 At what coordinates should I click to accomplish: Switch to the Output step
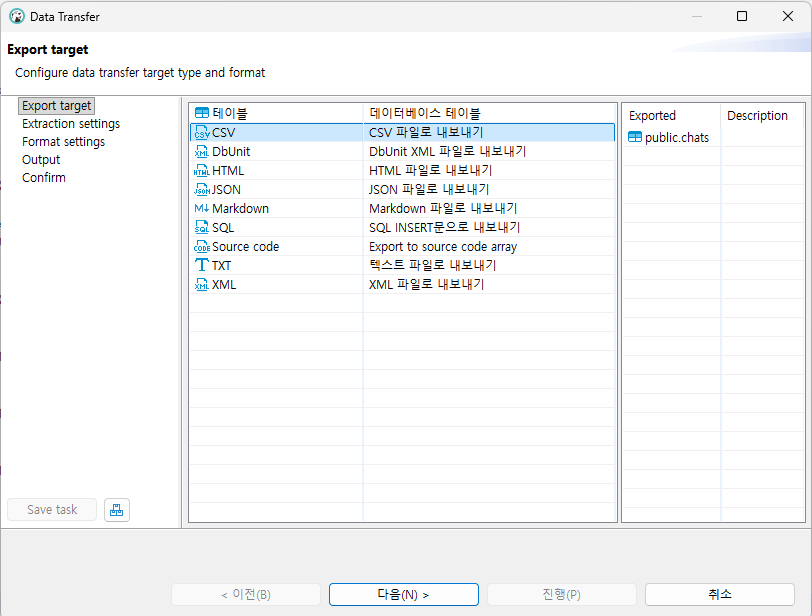[x=41, y=159]
